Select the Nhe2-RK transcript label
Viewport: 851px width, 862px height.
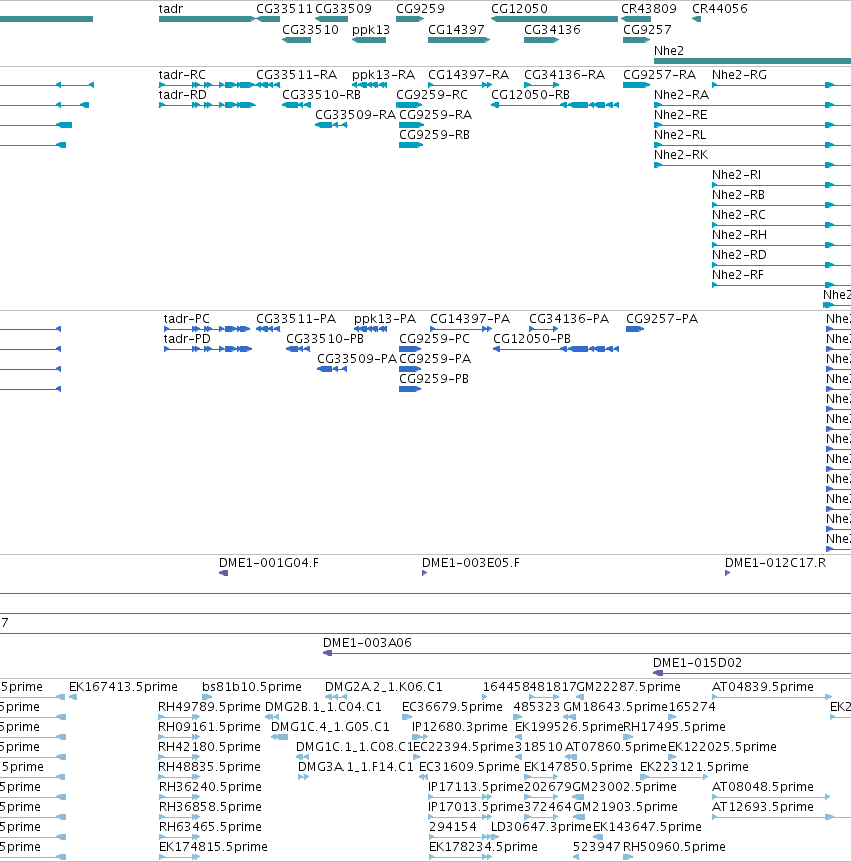pos(681,154)
